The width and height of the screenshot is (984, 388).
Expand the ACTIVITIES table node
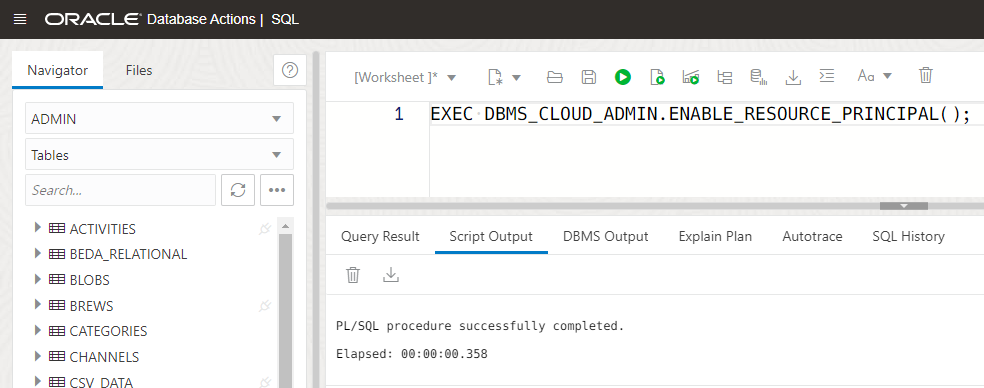click(x=38, y=228)
